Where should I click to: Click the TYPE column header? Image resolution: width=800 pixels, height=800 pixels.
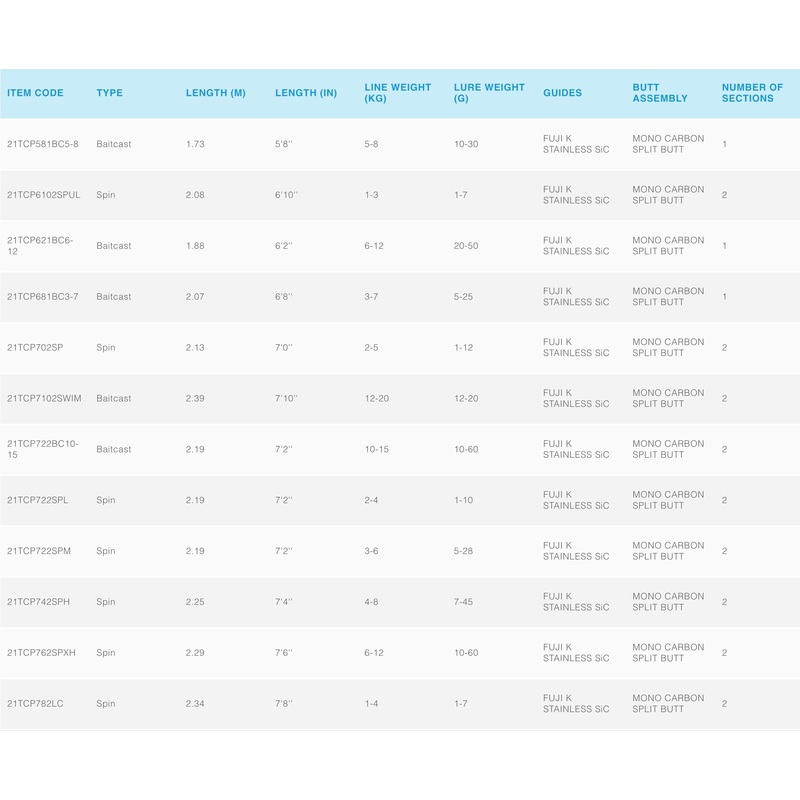(109, 93)
